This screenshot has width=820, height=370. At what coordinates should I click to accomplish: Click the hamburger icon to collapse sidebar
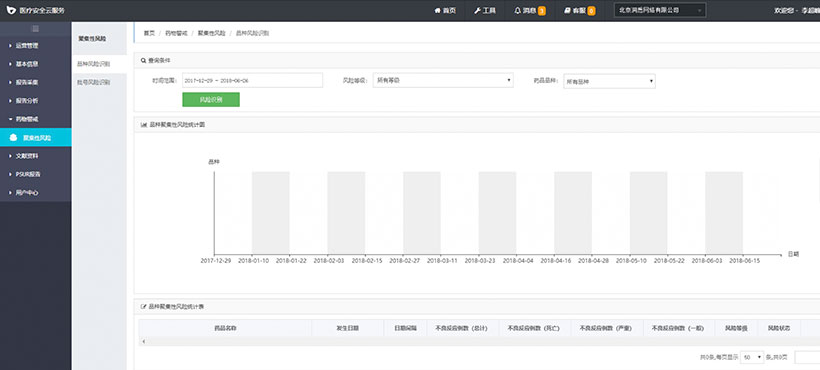tap(35, 29)
